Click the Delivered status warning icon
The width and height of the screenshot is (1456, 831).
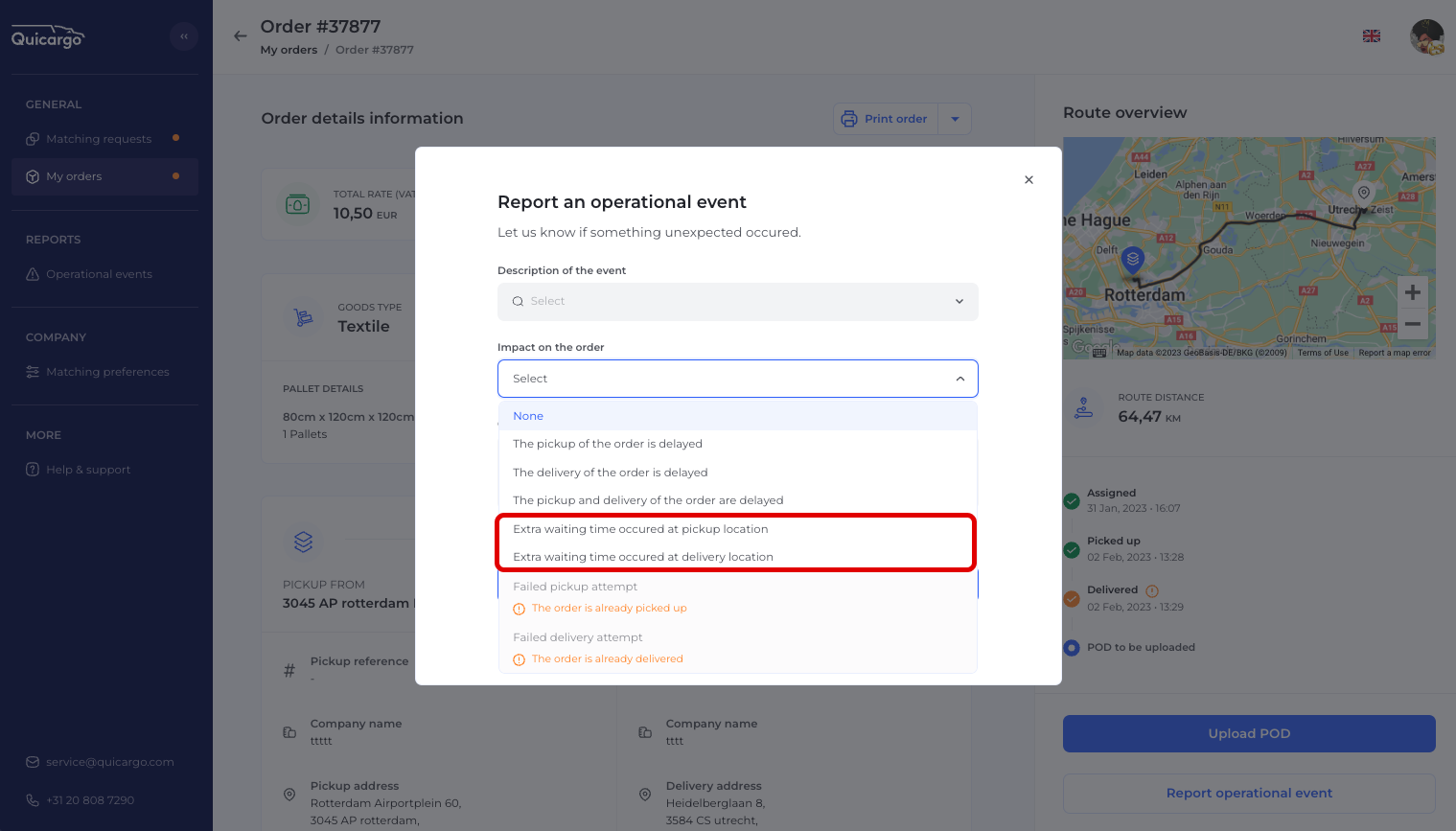coord(1152,590)
